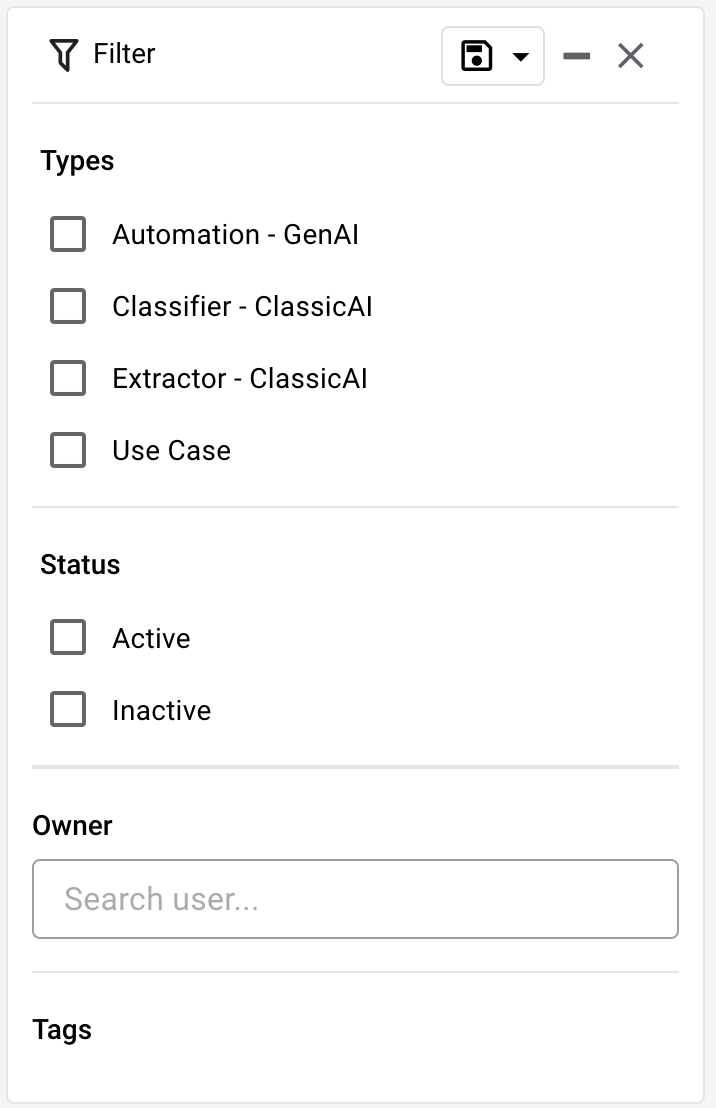
Task: Click the funnel filter icon
Action: point(63,55)
